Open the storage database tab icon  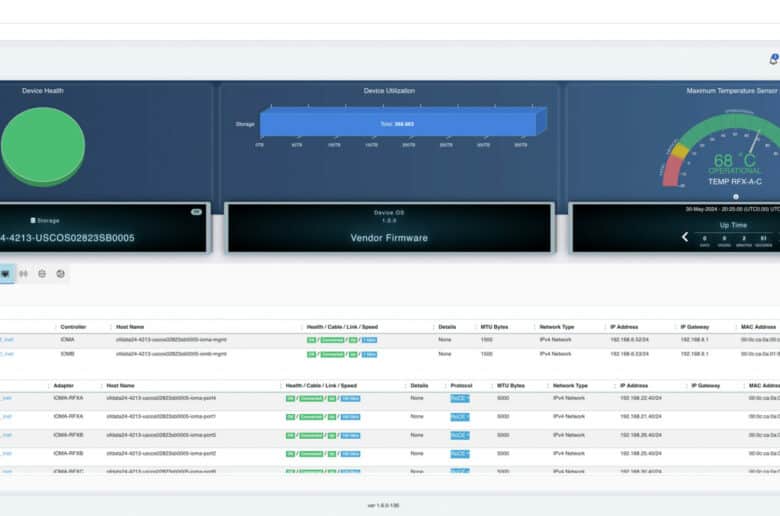pos(42,274)
